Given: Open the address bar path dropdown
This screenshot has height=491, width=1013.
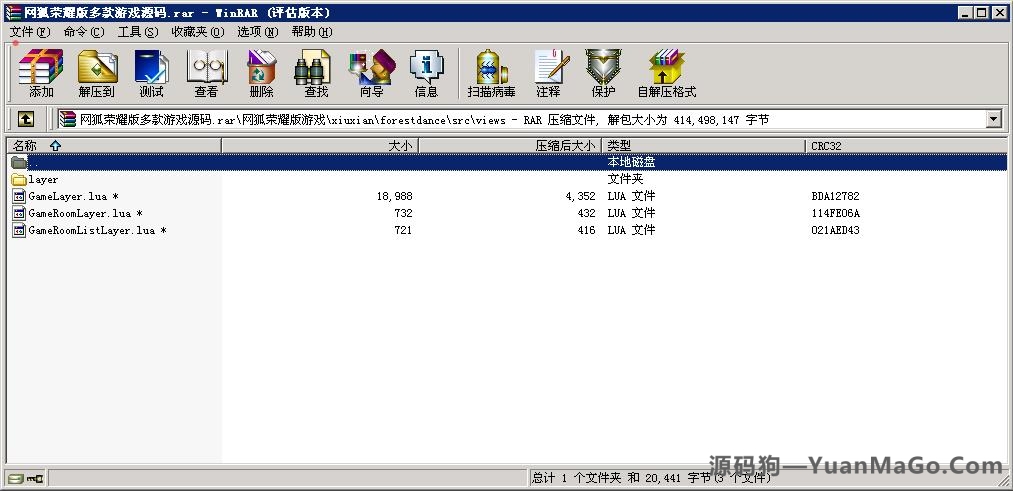Looking at the screenshot, I should (993, 119).
